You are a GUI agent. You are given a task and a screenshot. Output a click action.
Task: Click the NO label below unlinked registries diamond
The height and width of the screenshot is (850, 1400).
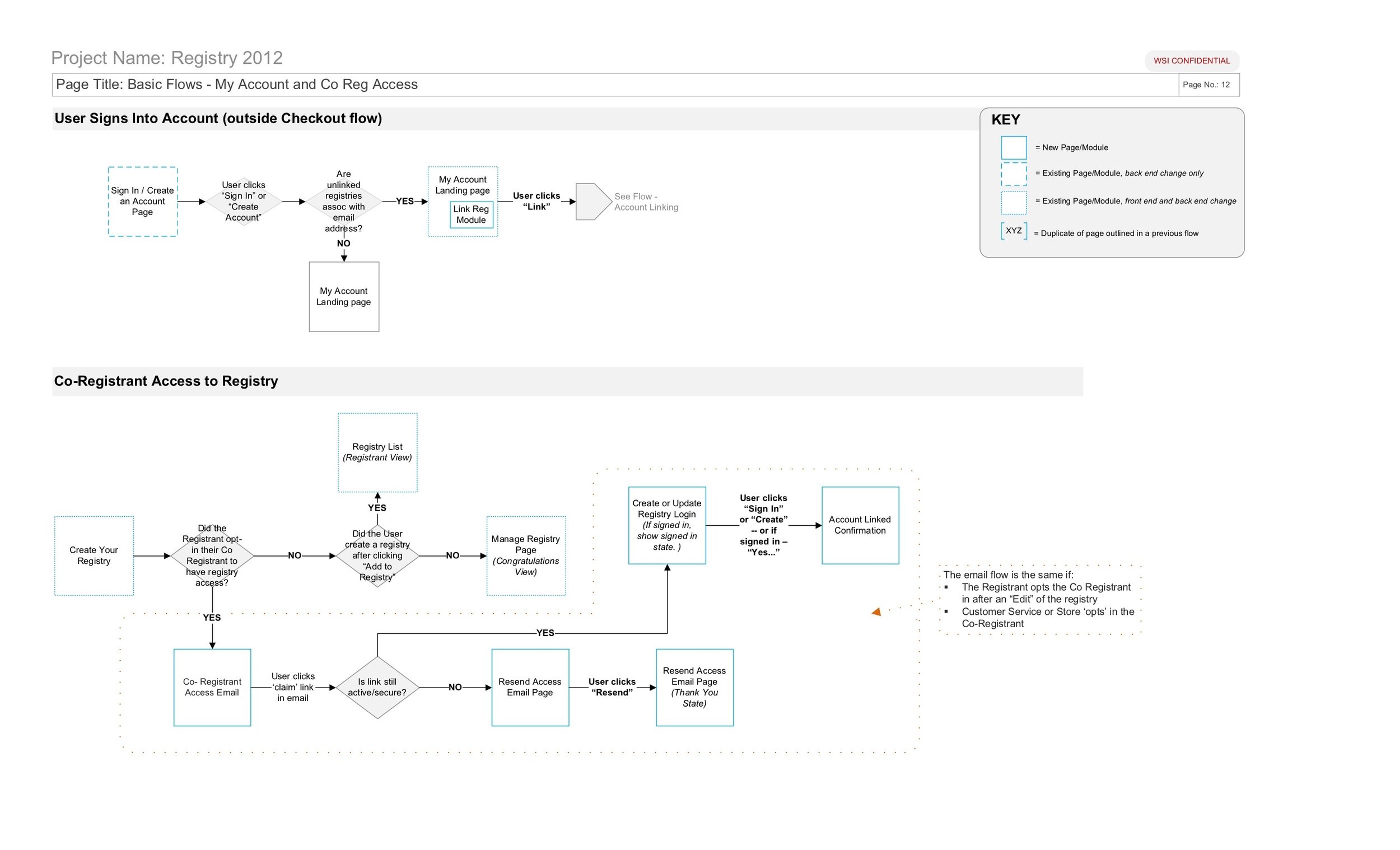point(344,243)
